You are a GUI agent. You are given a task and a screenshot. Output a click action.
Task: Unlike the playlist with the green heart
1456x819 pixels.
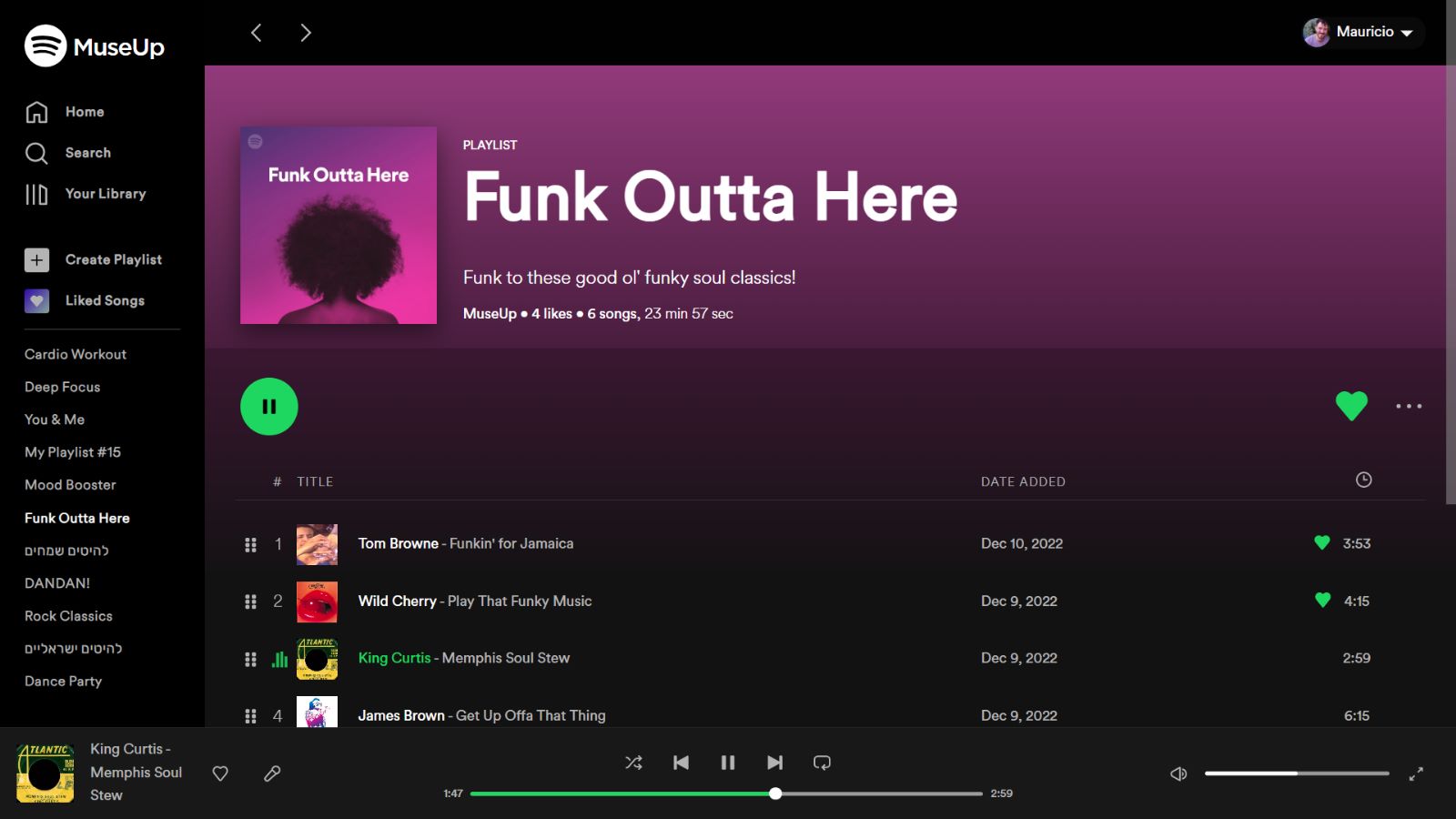[1351, 406]
